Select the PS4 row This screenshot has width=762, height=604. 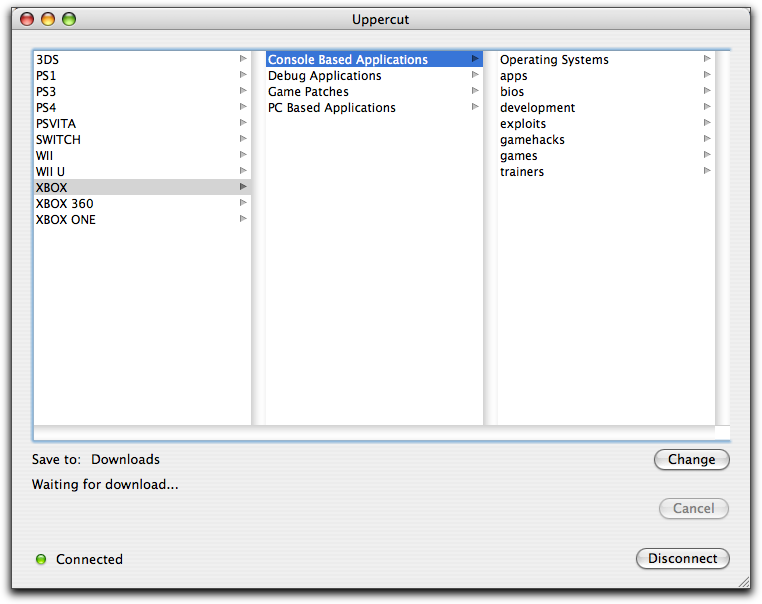coord(142,107)
